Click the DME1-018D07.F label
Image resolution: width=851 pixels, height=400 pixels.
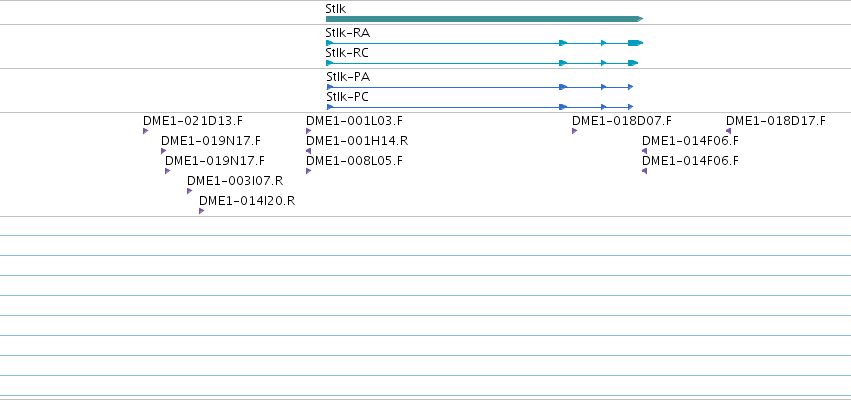click(622, 121)
